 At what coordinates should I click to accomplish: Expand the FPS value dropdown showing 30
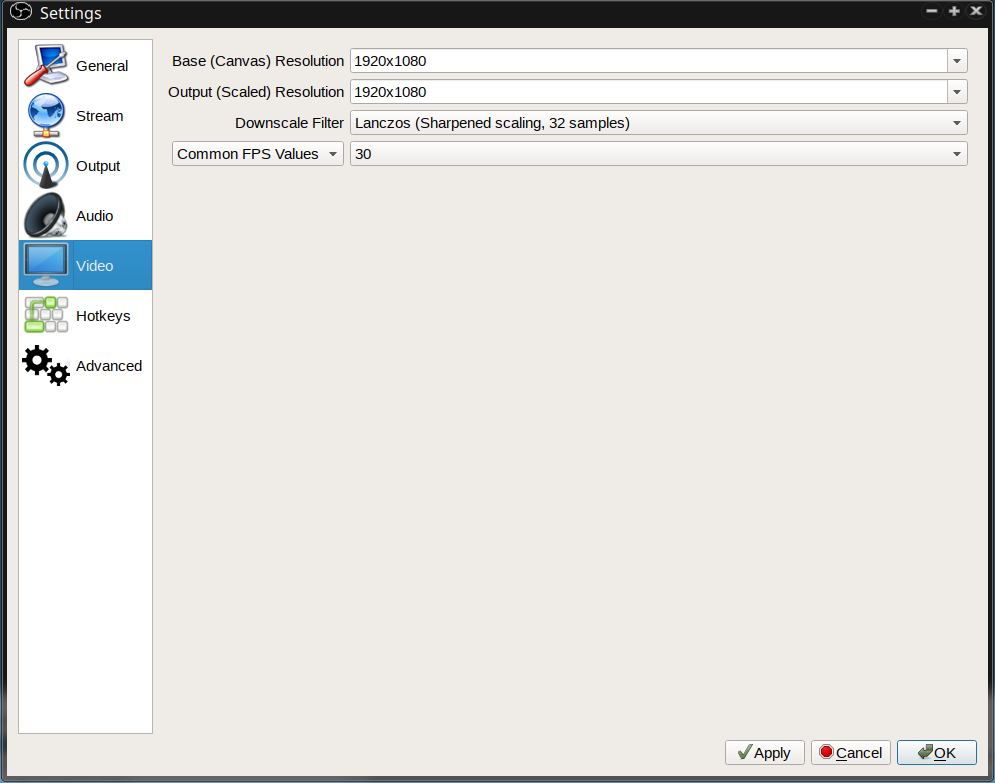click(658, 154)
